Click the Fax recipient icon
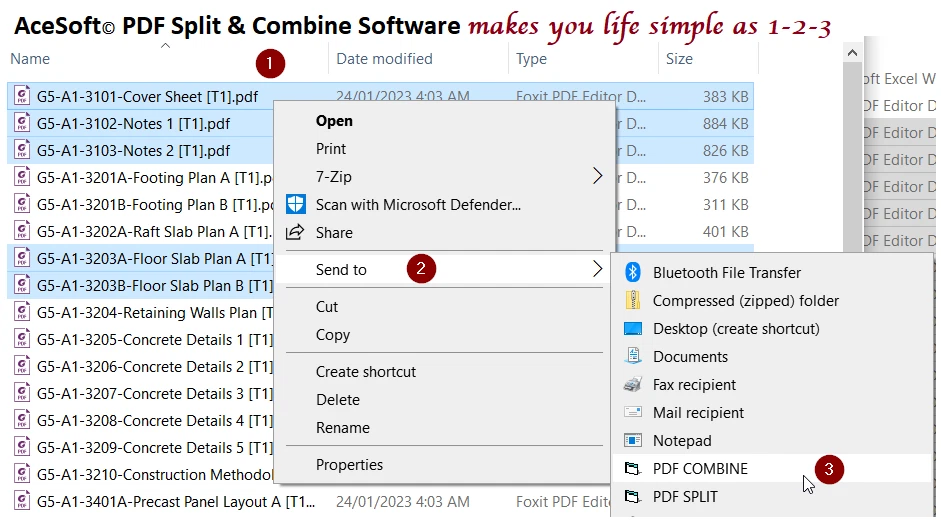This screenshot has width=941, height=520. coord(633,384)
